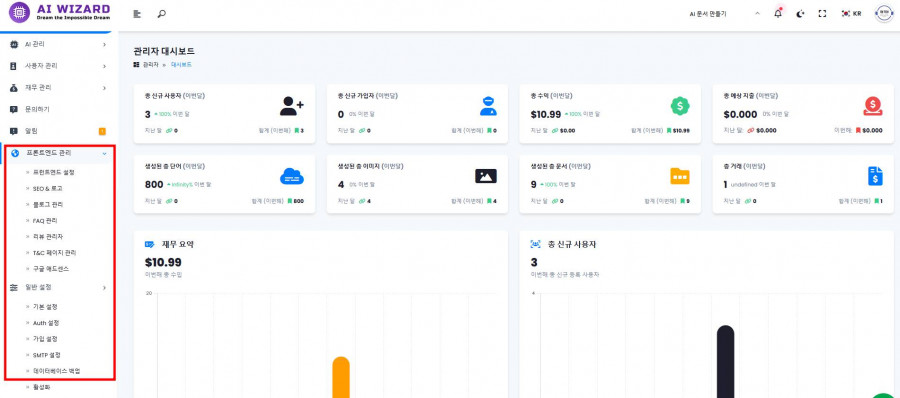The width and height of the screenshot is (900, 398).
Task: Toggle fullscreen mode icon
Action: [822, 14]
